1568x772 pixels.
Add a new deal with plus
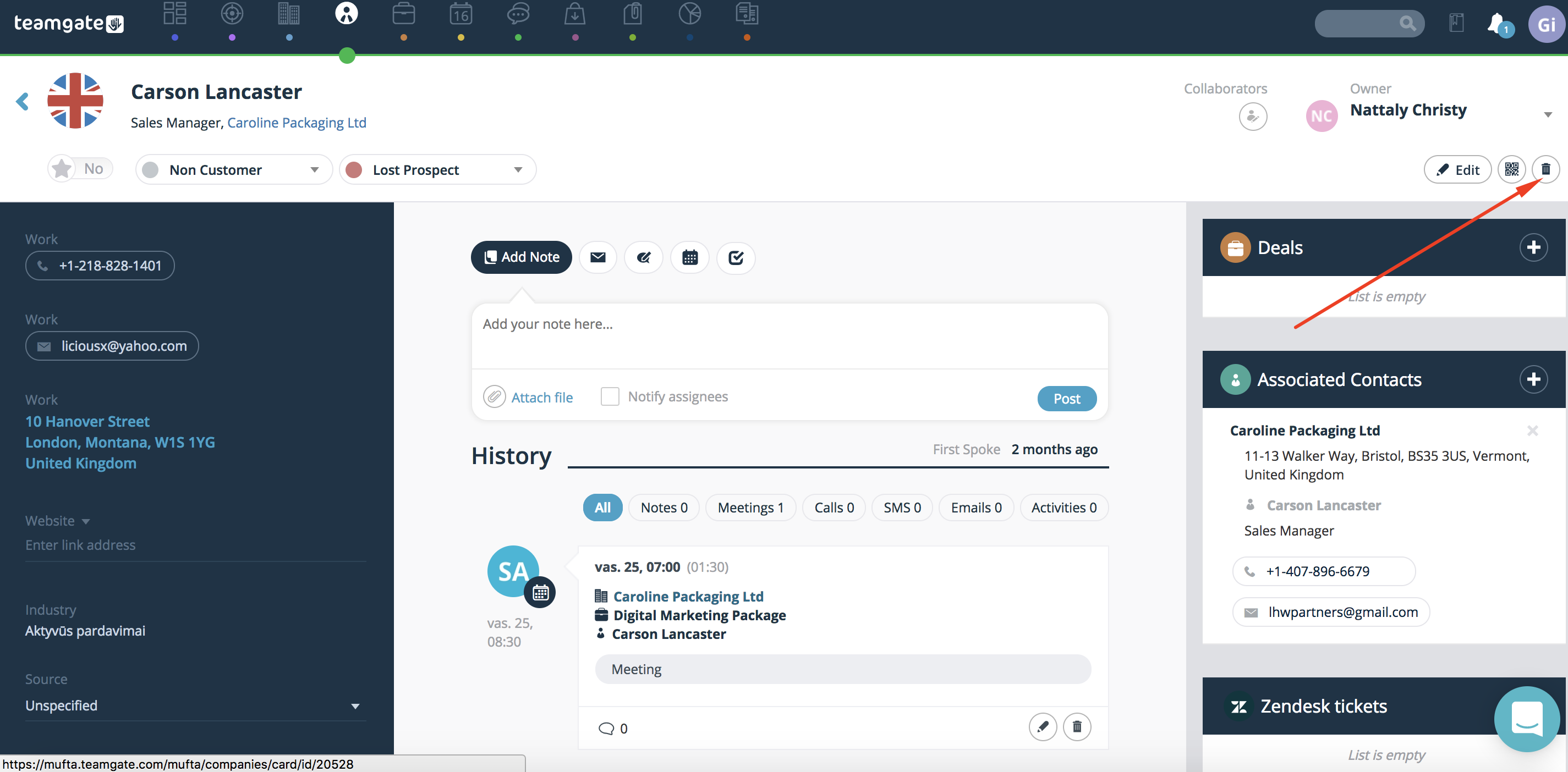[x=1533, y=247]
